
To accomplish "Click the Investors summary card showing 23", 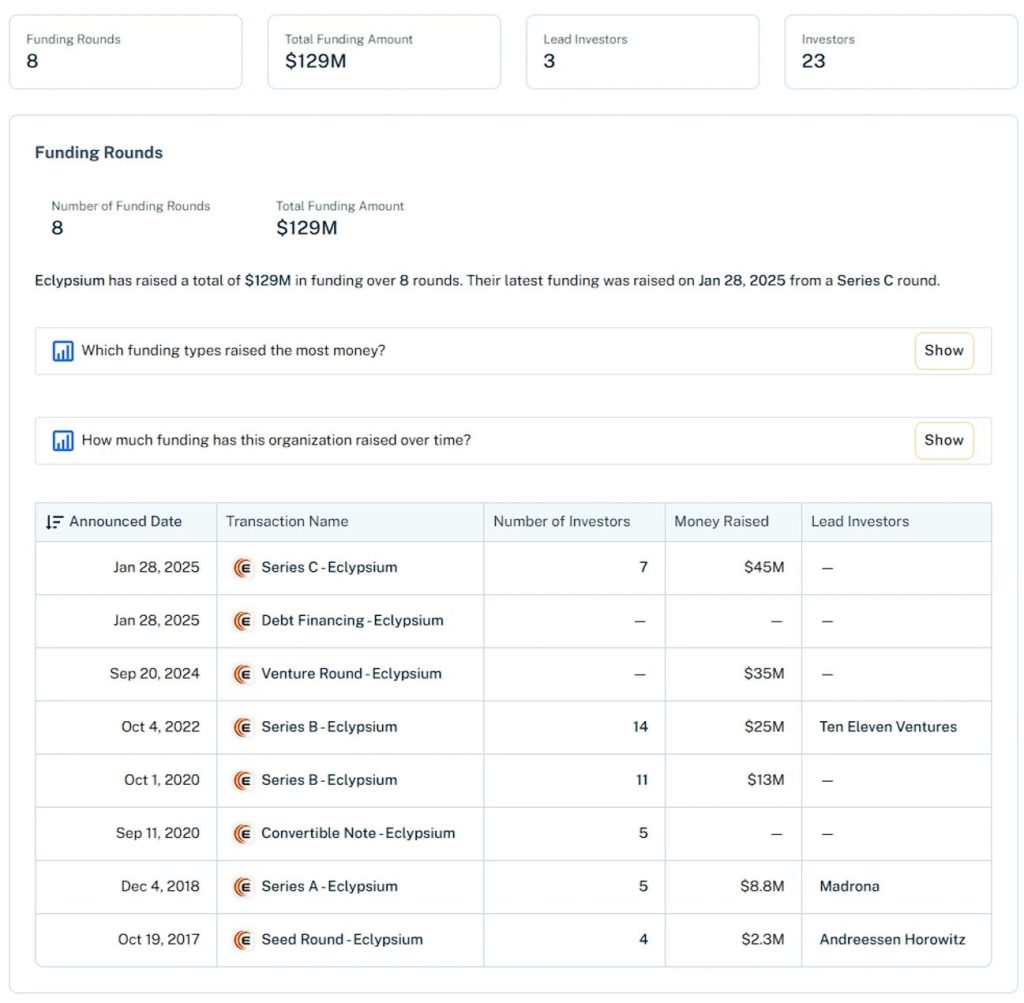I will pyautogui.click(x=901, y=52).
